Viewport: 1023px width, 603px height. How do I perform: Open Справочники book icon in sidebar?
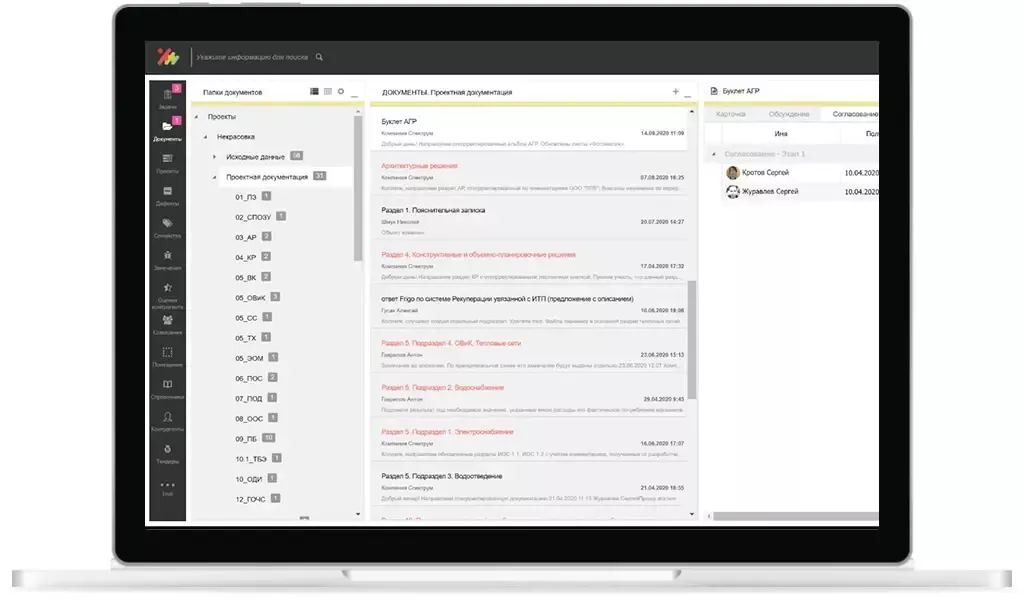point(167,387)
